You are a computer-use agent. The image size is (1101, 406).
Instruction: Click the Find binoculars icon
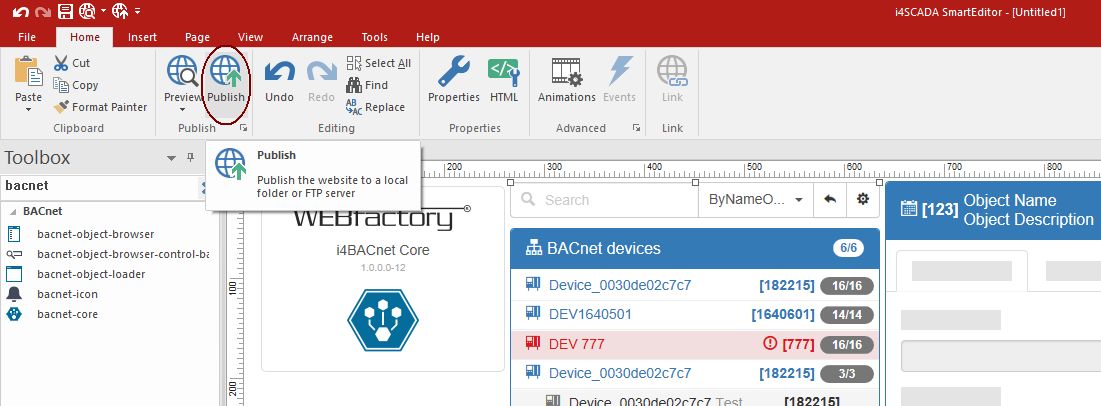click(x=354, y=85)
